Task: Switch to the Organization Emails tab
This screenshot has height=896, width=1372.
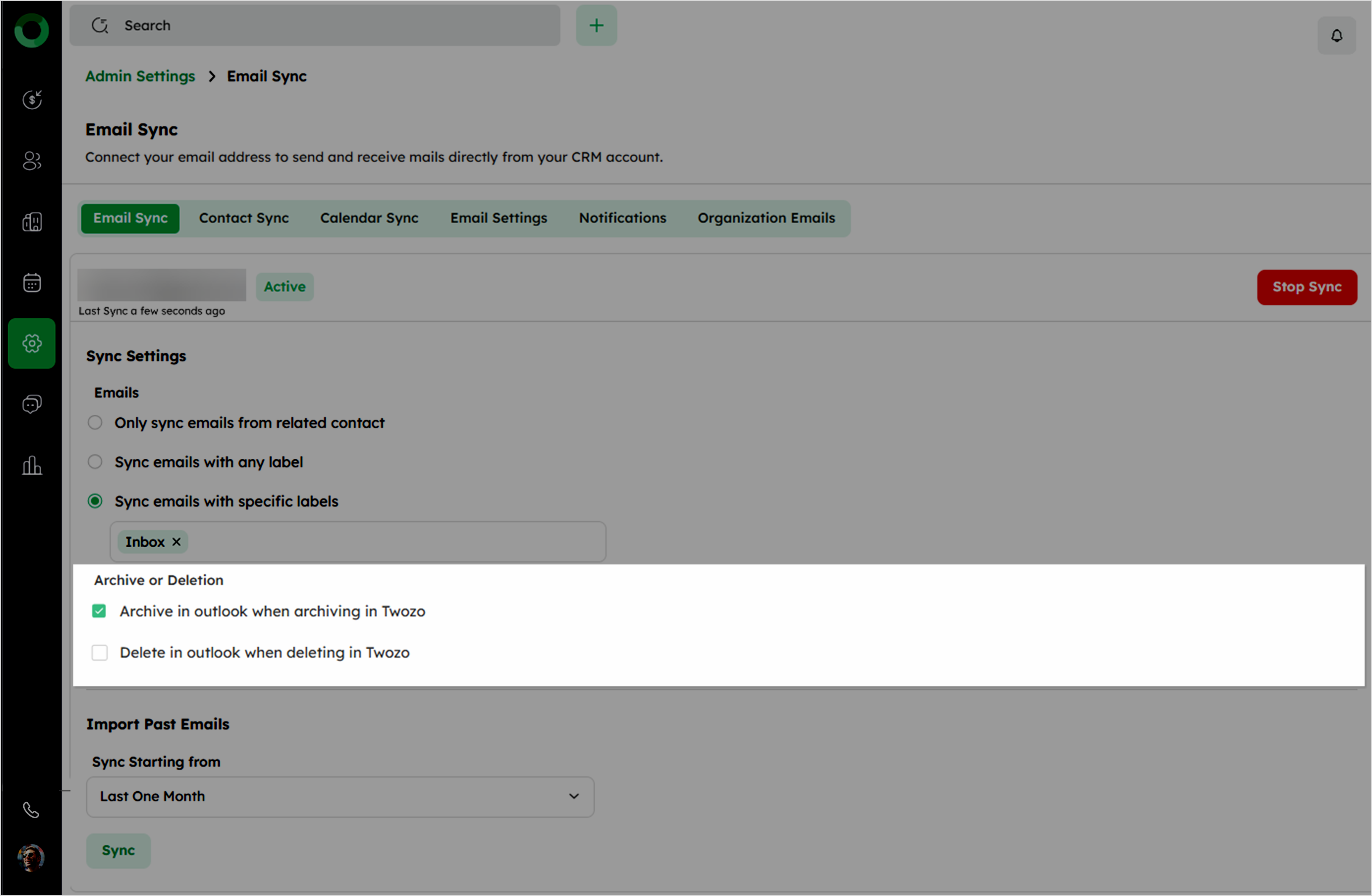Action: (x=766, y=218)
